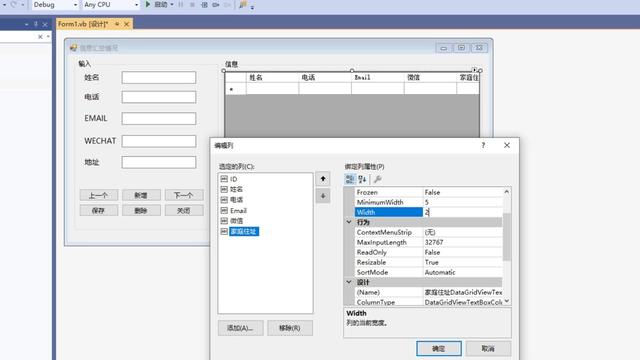Select the Form1.vb design tab
The height and width of the screenshot is (360, 640).
click(x=83, y=24)
